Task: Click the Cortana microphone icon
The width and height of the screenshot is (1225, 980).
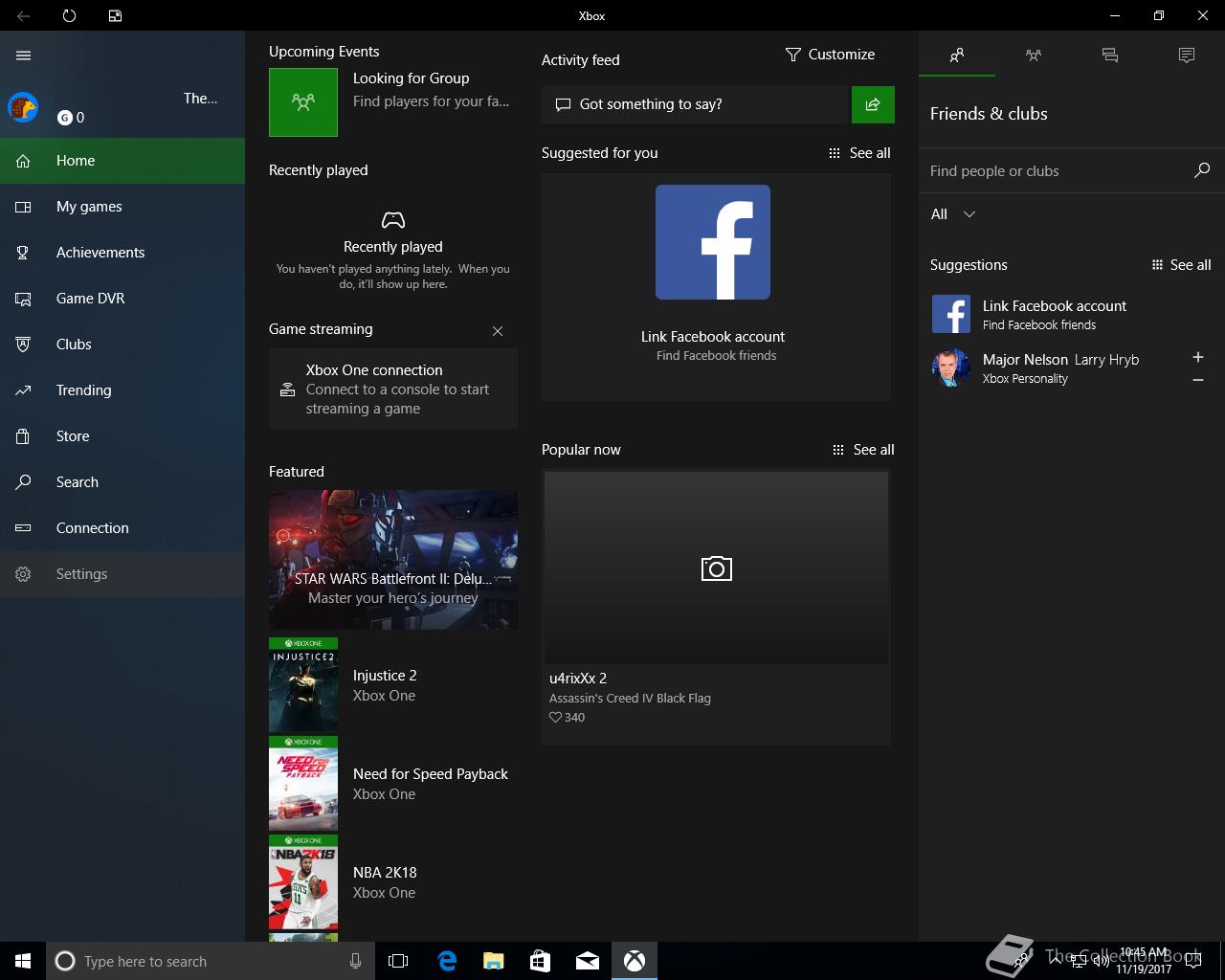Action: click(355, 961)
